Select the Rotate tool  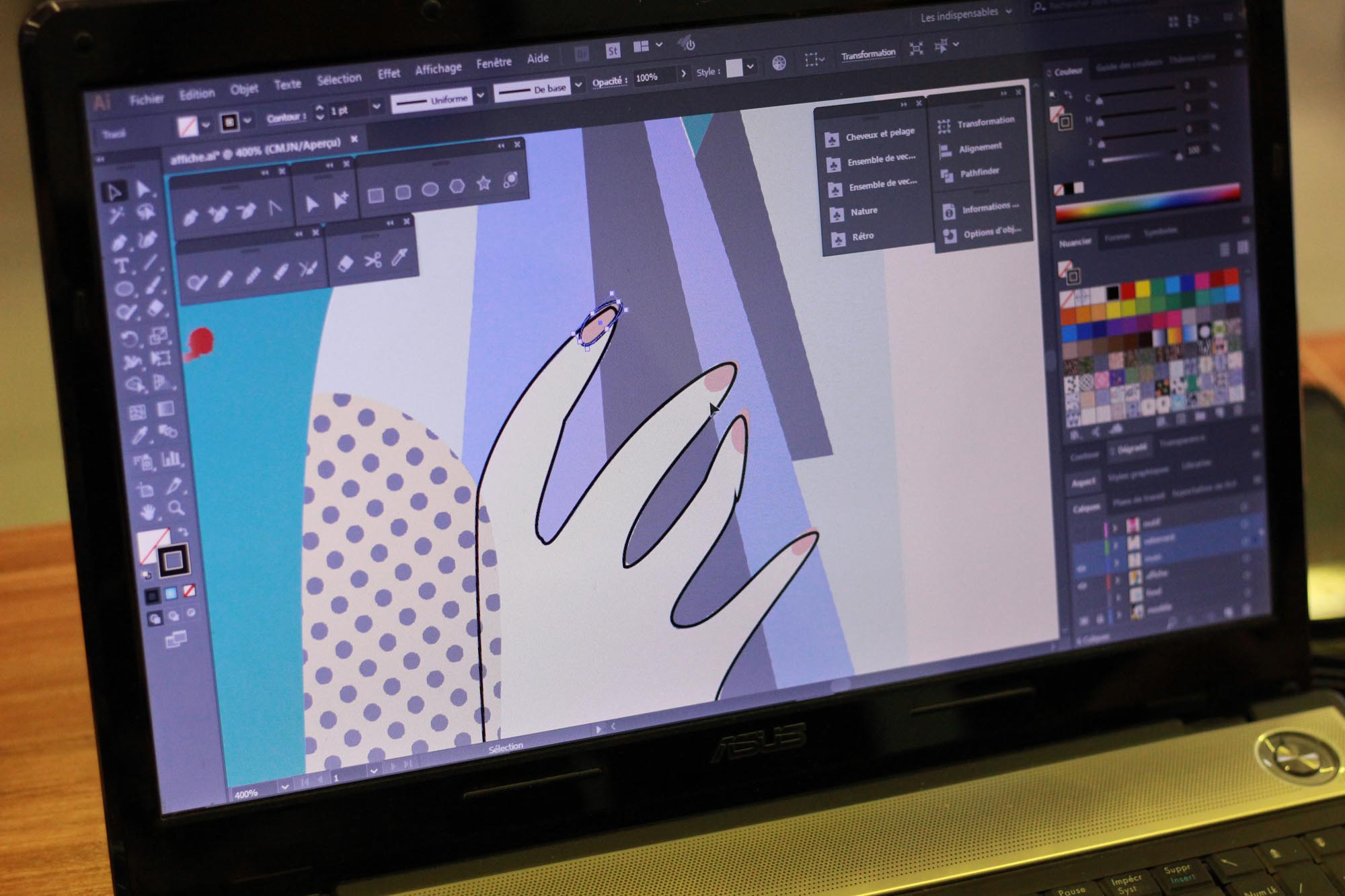coord(130,339)
